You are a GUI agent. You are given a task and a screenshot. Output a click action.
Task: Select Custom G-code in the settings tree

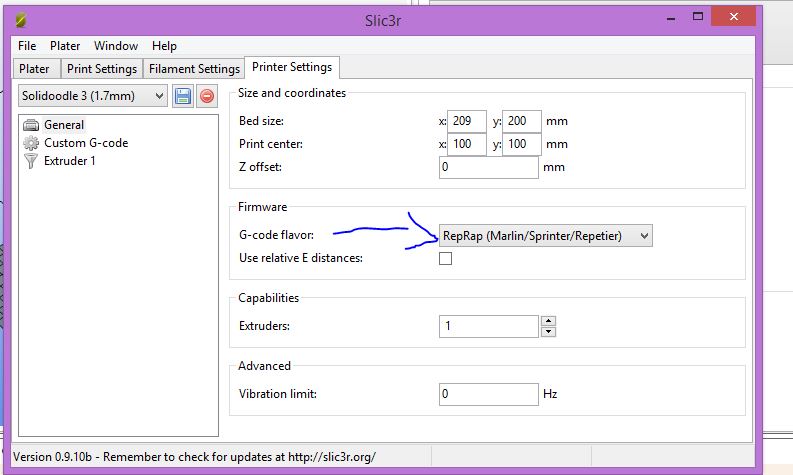click(86, 143)
